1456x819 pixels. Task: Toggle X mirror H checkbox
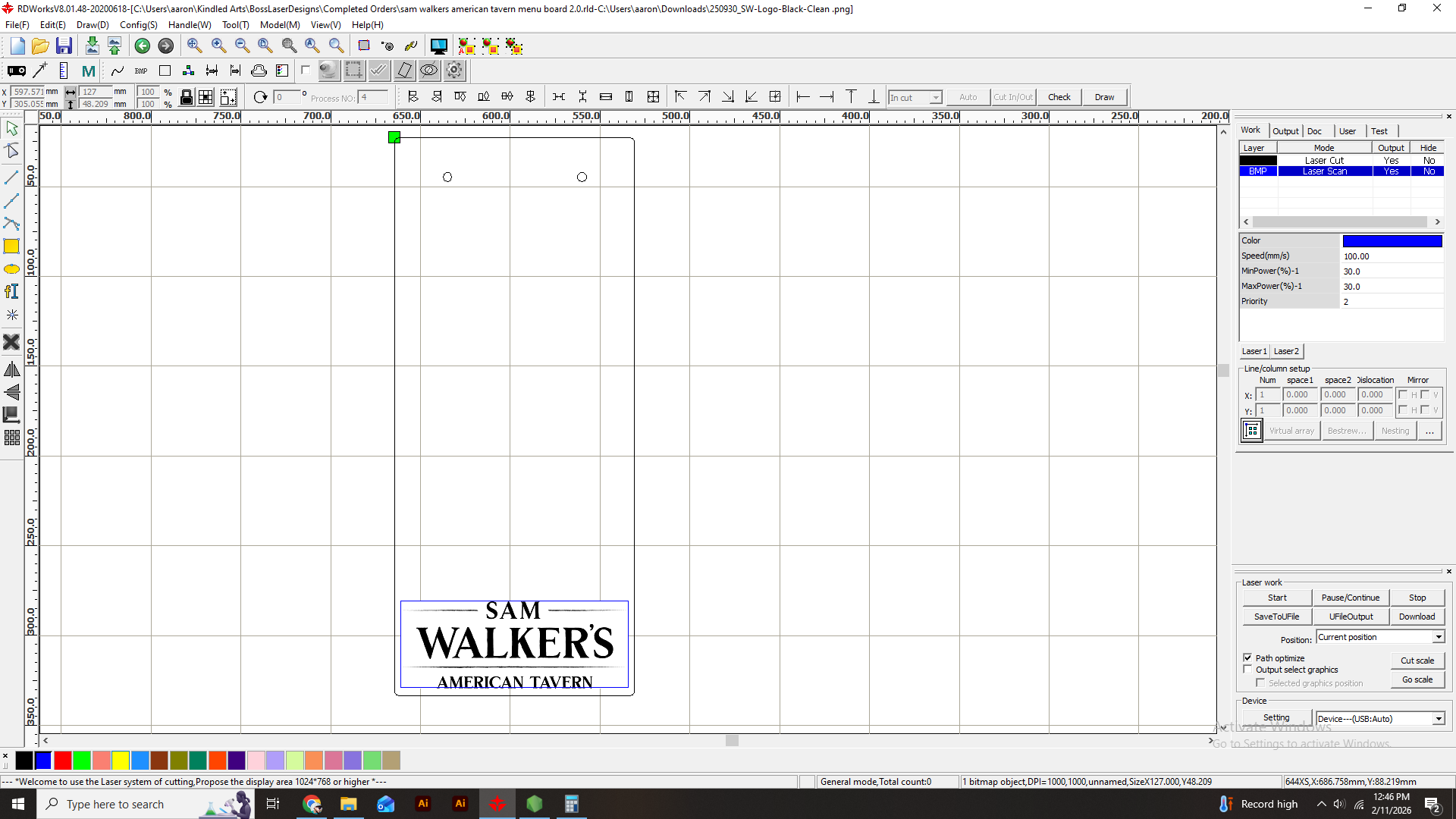[1403, 394]
